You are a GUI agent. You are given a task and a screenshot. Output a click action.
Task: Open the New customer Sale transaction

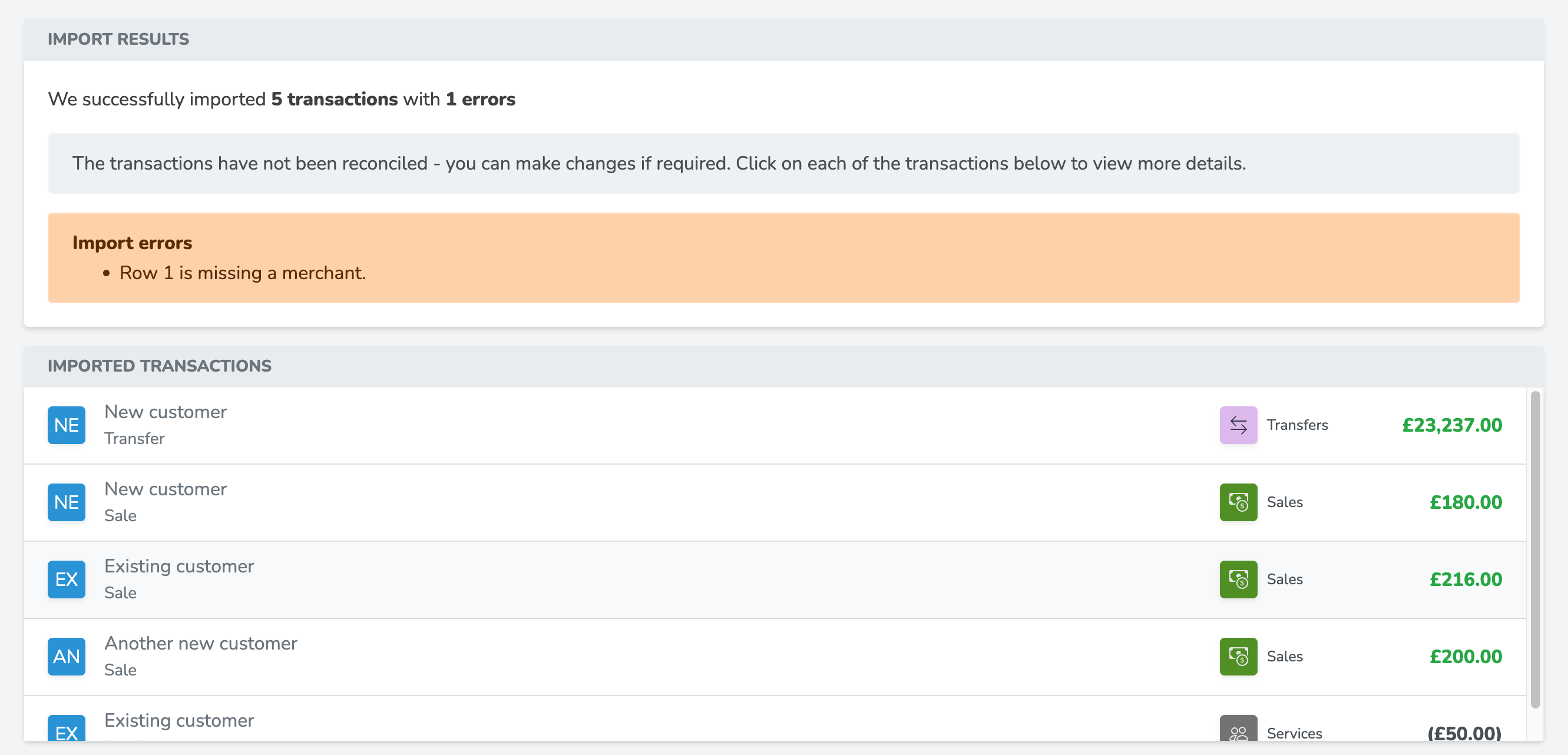point(775,502)
